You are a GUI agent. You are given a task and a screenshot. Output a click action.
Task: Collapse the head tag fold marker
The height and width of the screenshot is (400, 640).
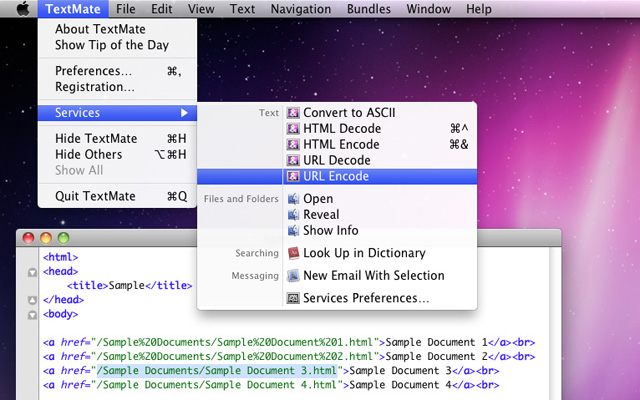click(32, 272)
